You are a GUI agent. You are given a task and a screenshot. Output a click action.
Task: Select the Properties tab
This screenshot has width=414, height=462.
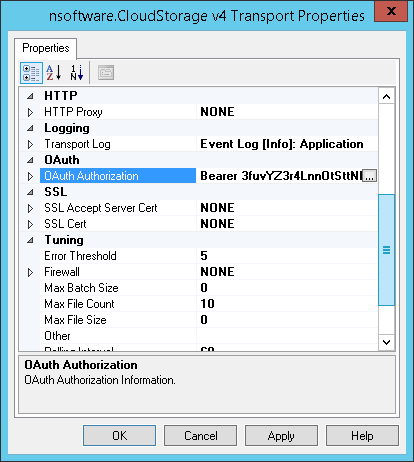46,48
